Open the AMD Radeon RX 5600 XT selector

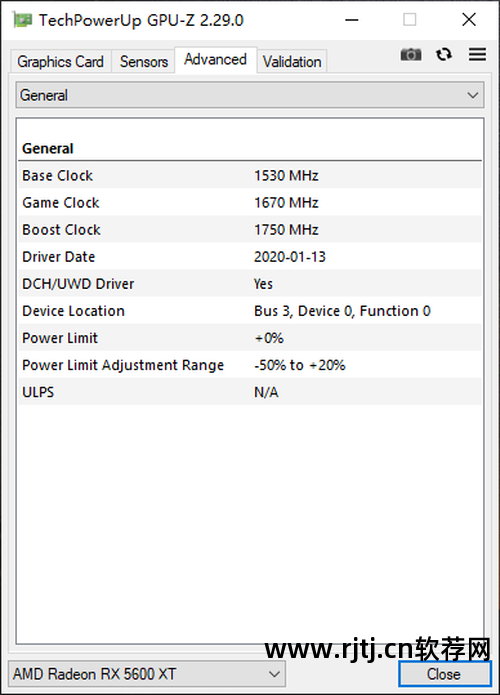tap(147, 674)
